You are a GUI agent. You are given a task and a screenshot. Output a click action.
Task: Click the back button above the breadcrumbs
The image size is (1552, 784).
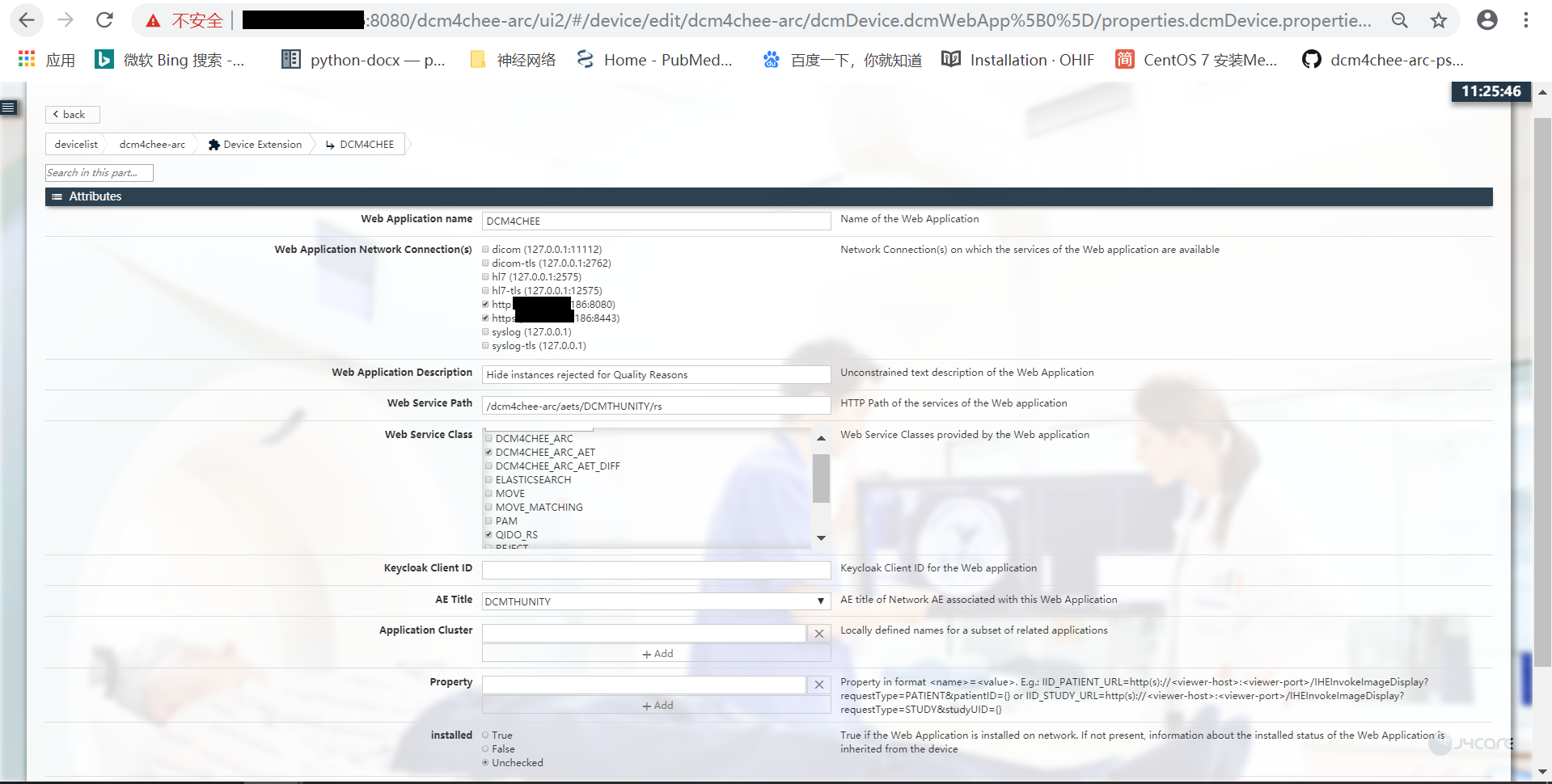pyautogui.click(x=72, y=114)
